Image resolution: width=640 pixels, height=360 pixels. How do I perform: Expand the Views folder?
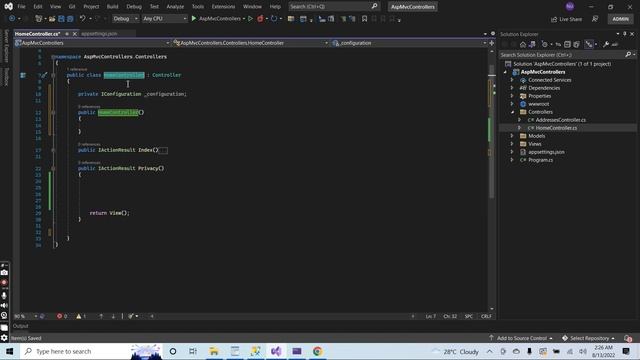point(512,144)
